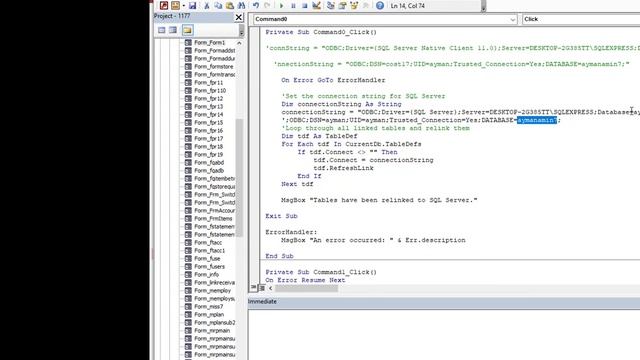Select Form_mplan tree item
This screenshot has width=640, height=360.
[209, 315]
